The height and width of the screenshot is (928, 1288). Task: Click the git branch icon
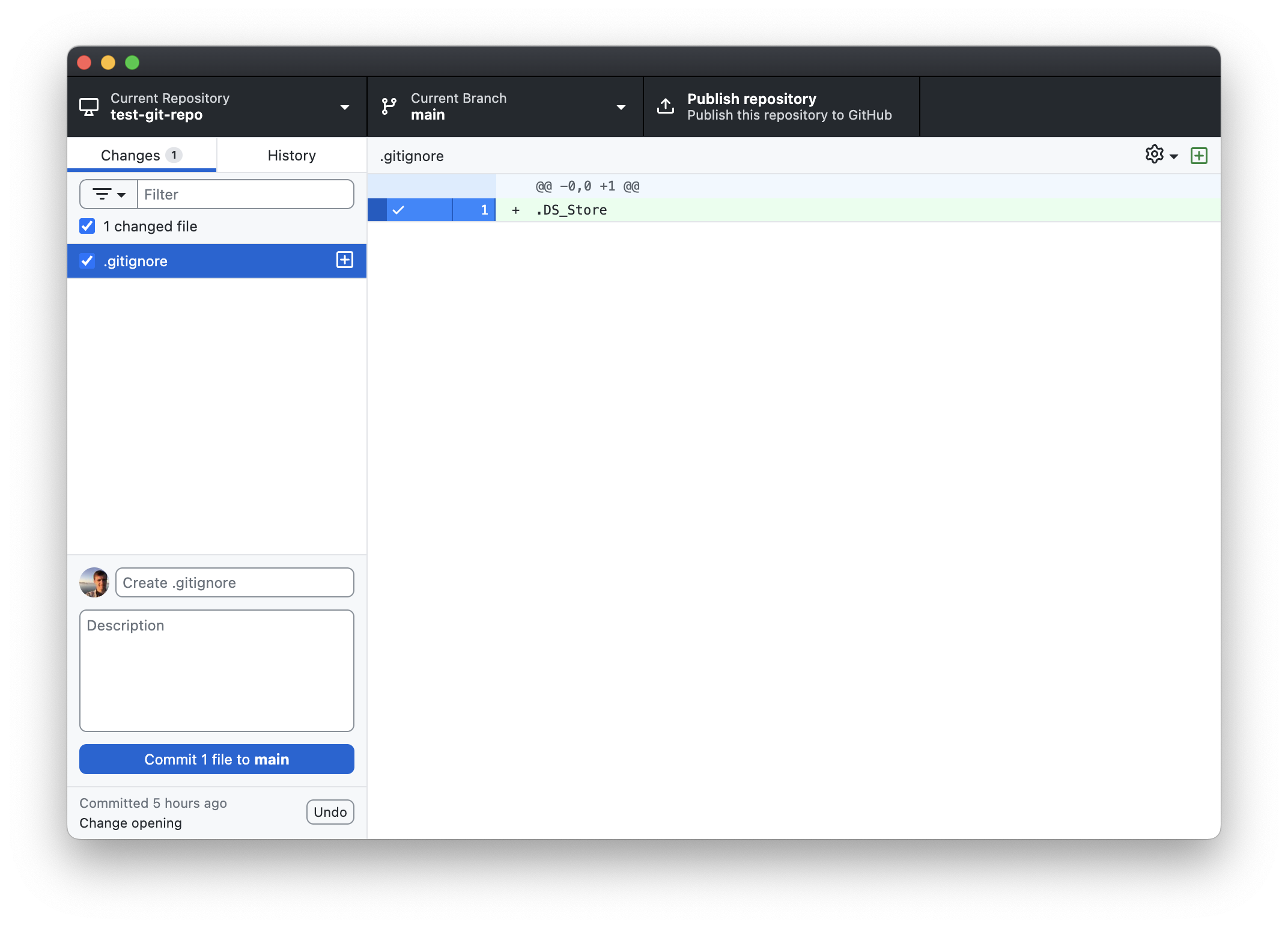(x=389, y=107)
